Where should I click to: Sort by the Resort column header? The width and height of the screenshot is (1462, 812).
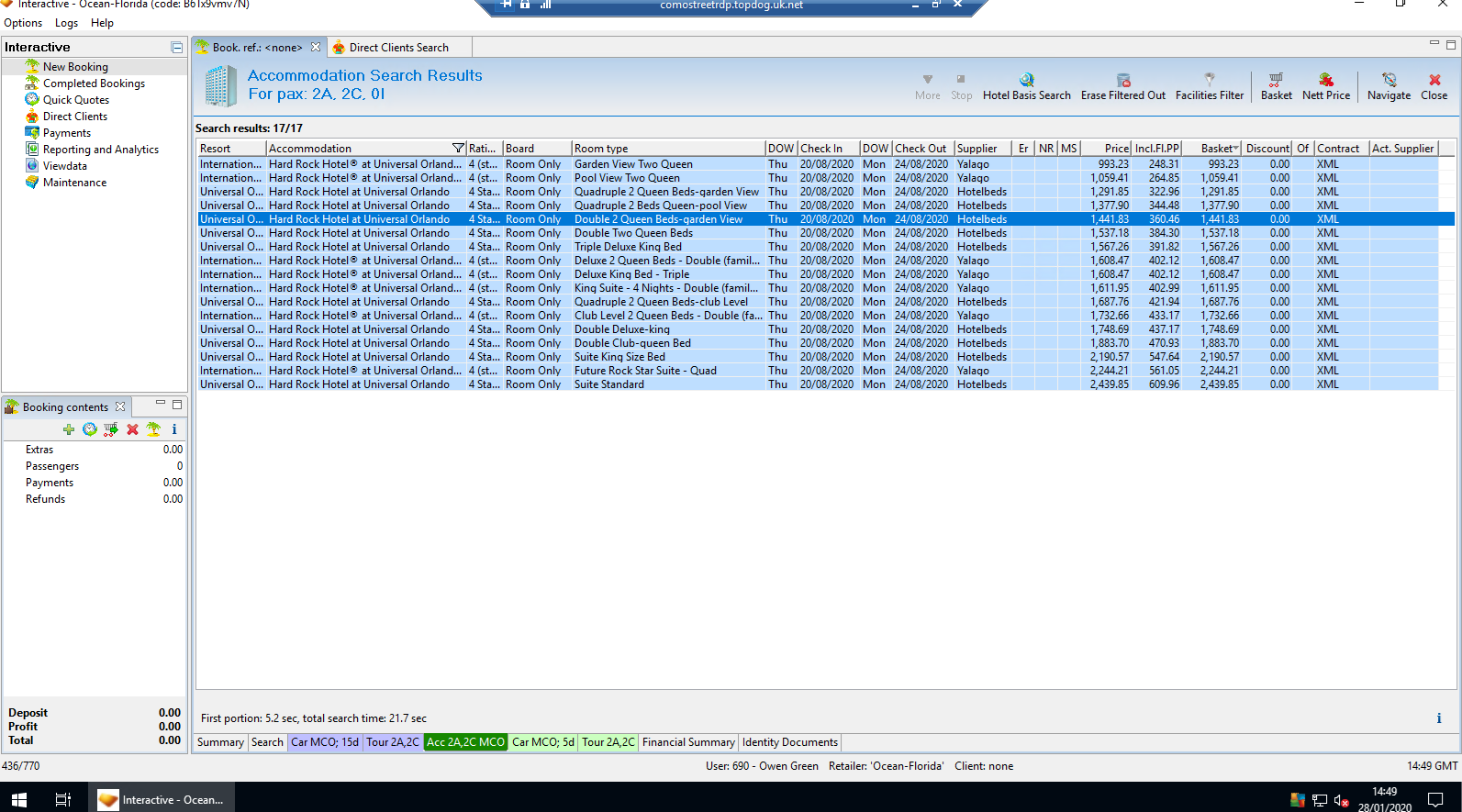(x=232, y=149)
